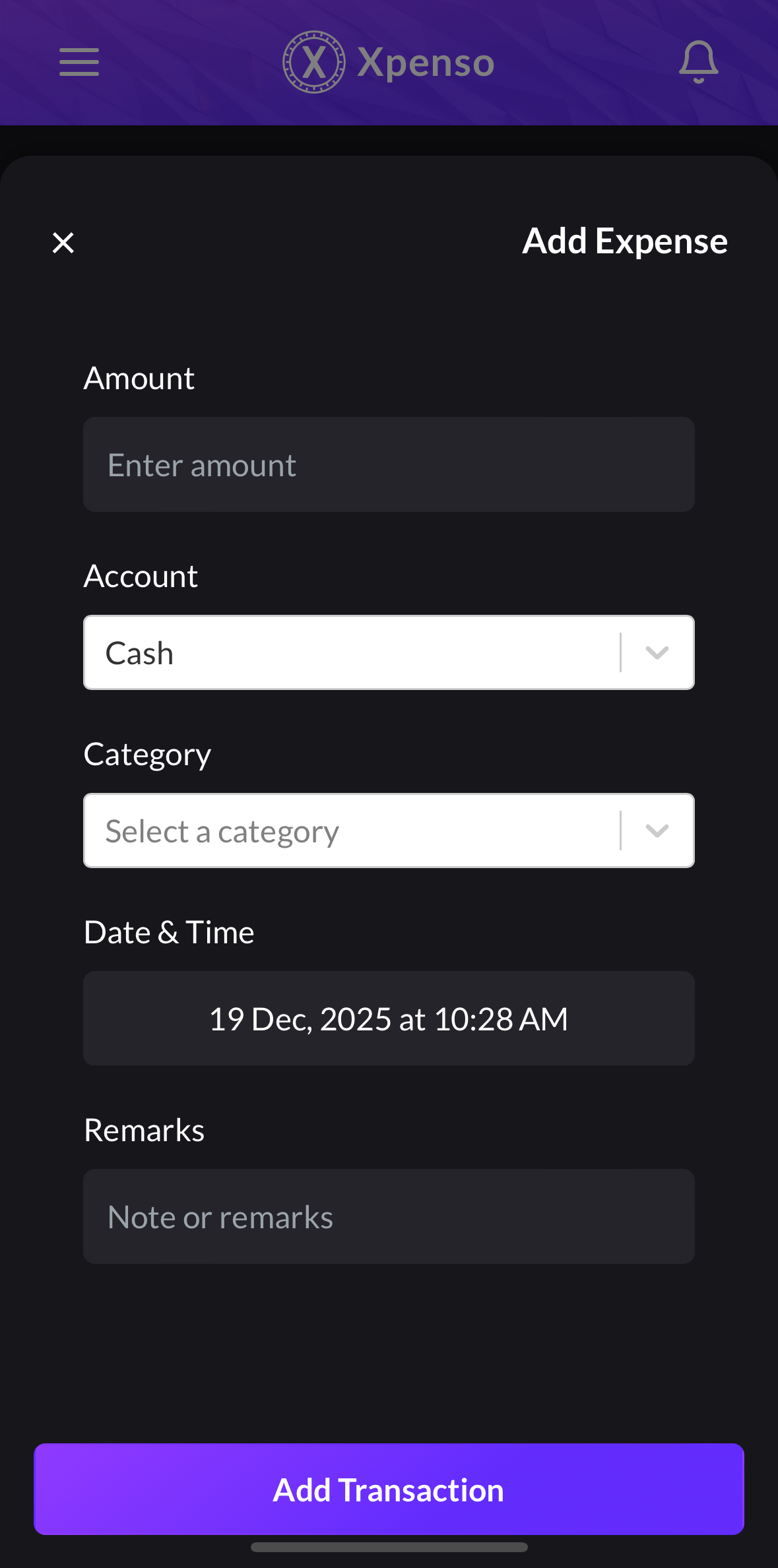
Task: Click the Account field label
Action: (x=141, y=577)
